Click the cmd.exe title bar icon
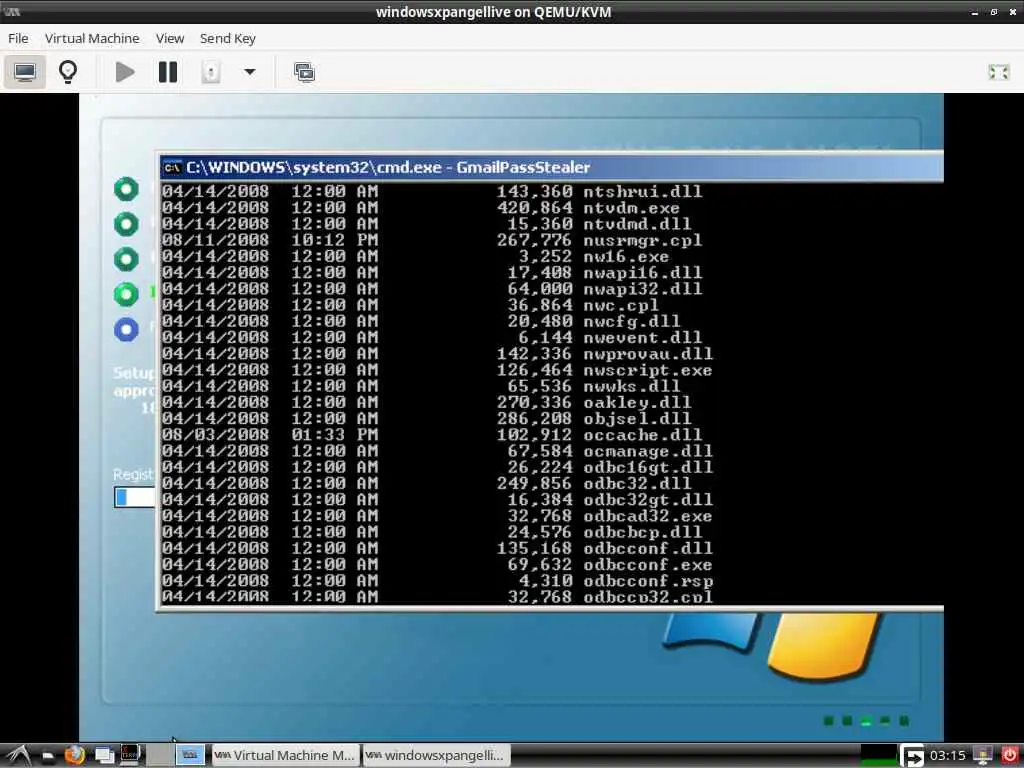The width and height of the screenshot is (1024, 768). click(x=172, y=168)
